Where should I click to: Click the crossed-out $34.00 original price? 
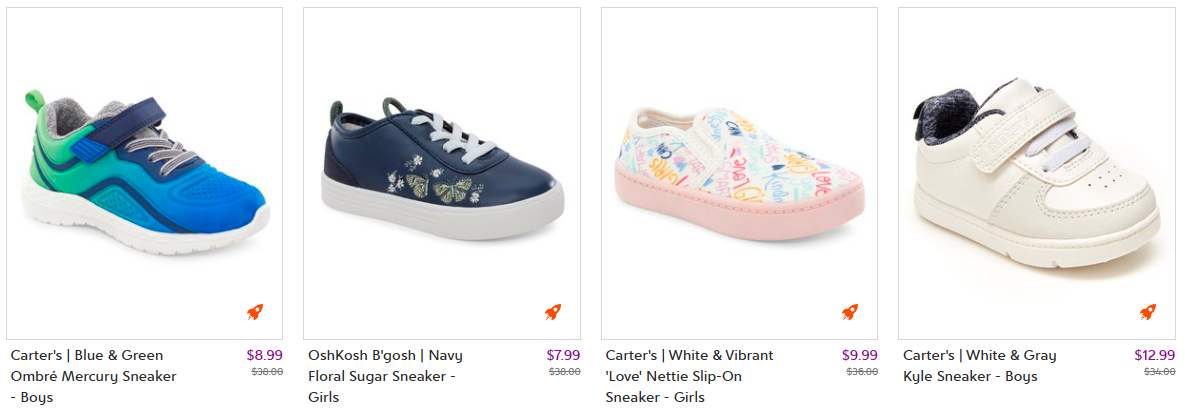(x=1159, y=372)
